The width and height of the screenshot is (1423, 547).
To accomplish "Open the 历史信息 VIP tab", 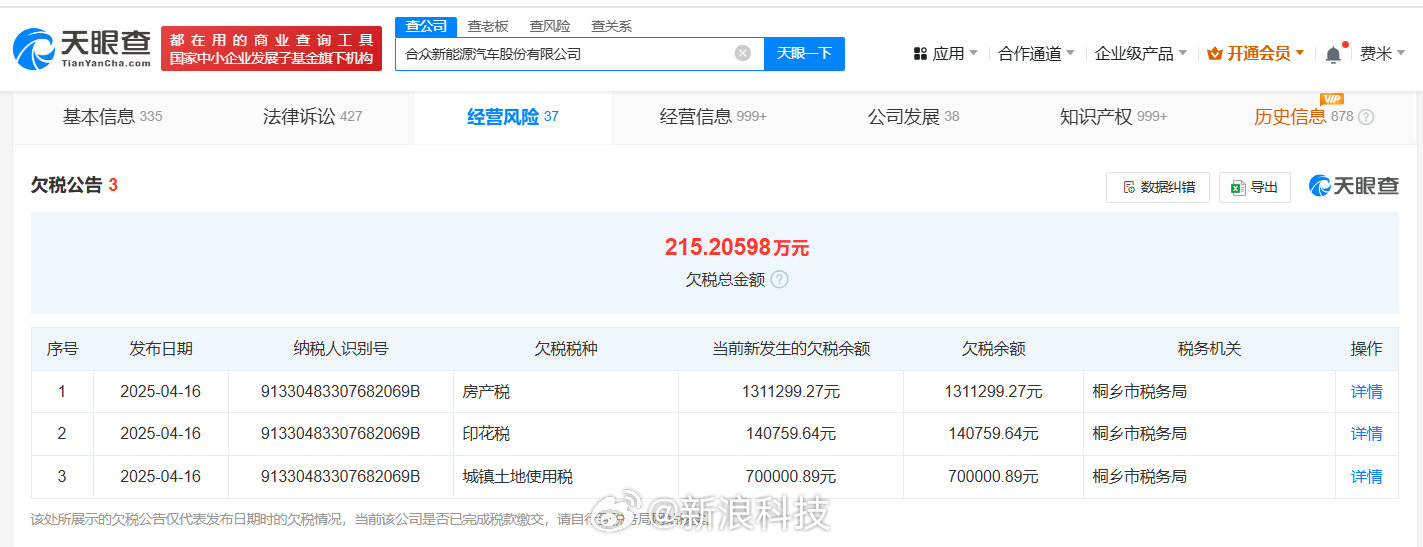I will (1303, 117).
